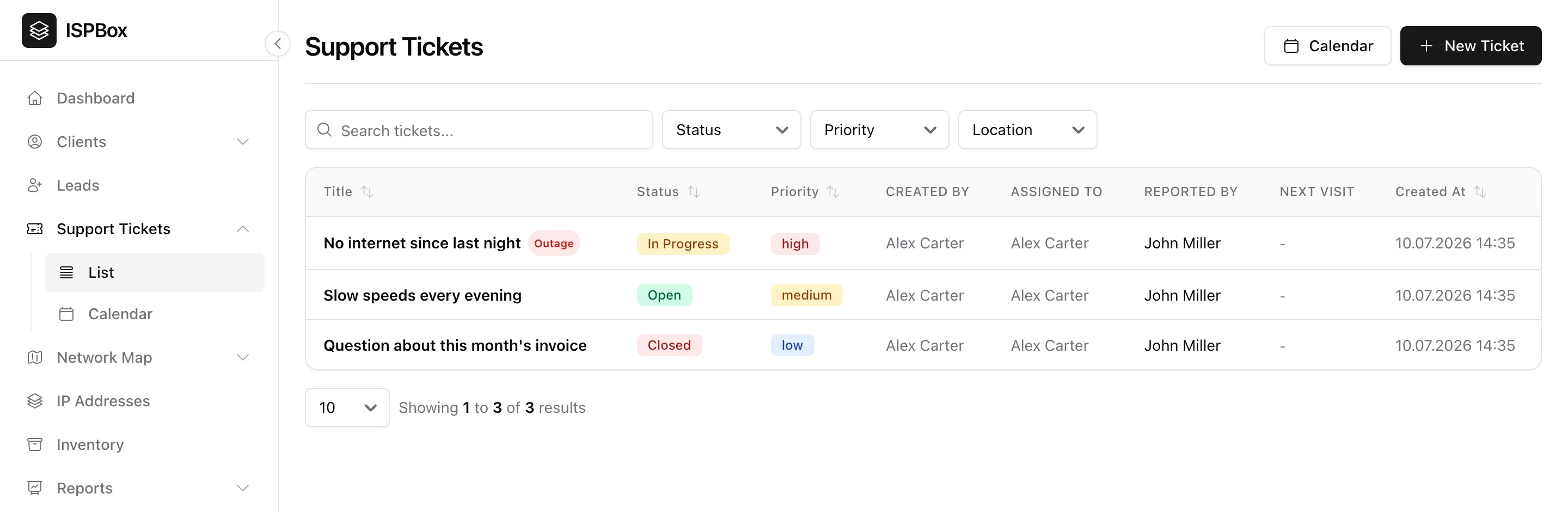Click the ASSIGNED TO column header
This screenshot has height=512, width=1568.
tap(1056, 192)
